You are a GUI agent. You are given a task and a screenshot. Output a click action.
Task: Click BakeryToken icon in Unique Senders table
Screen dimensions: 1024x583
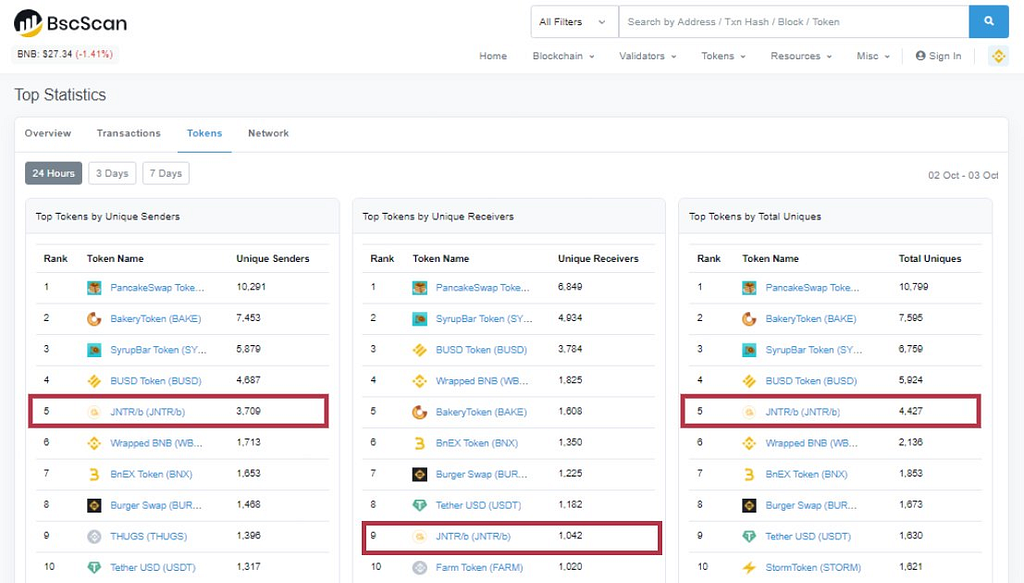(x=94, y=319)
